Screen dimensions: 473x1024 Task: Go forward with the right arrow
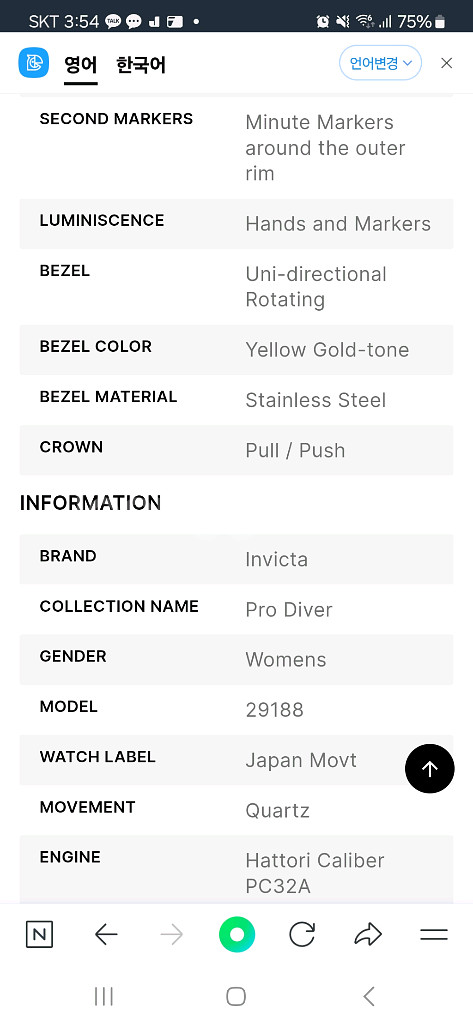[172, 935]
